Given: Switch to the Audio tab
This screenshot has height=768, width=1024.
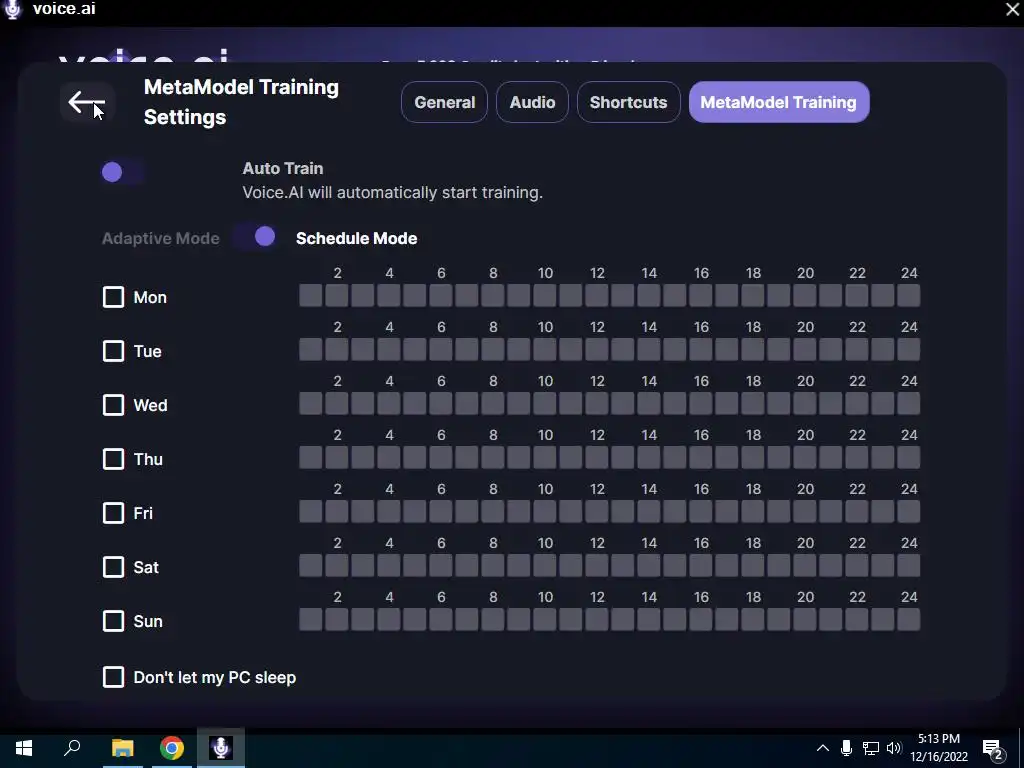Looking at the screenshot, I should [x=532, y=102].
